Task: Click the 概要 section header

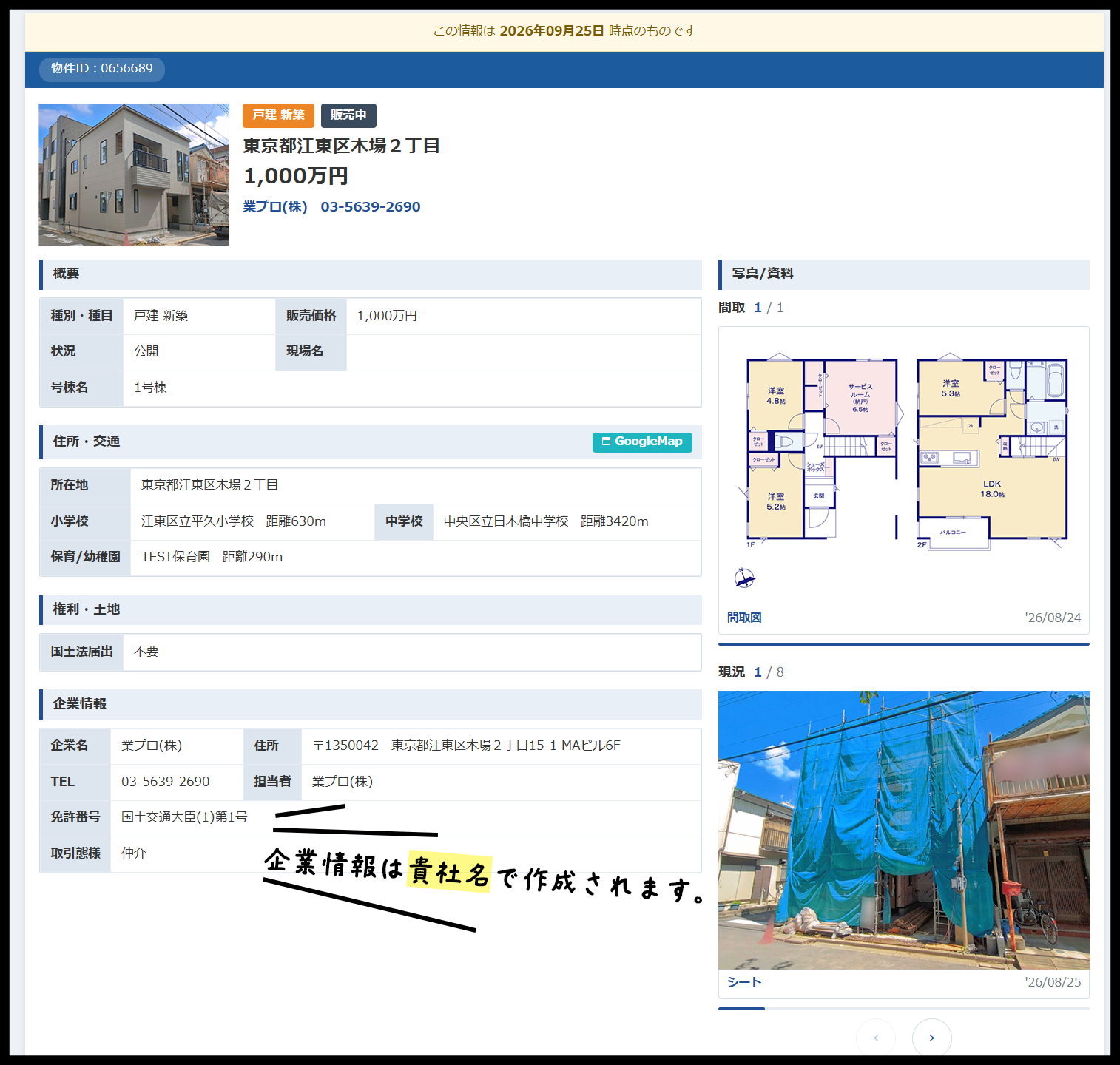Action: pyautogui.click(x=370, y=274)
